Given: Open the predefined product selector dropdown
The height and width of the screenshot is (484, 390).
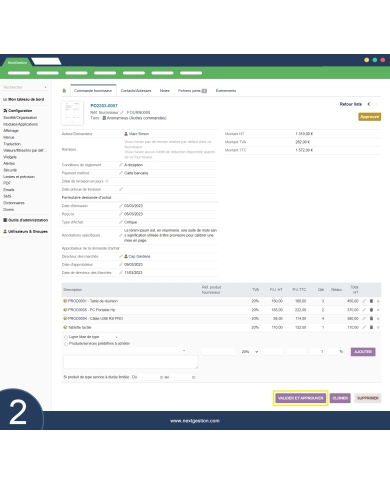Looking at the screenshot, I should 125,351.
